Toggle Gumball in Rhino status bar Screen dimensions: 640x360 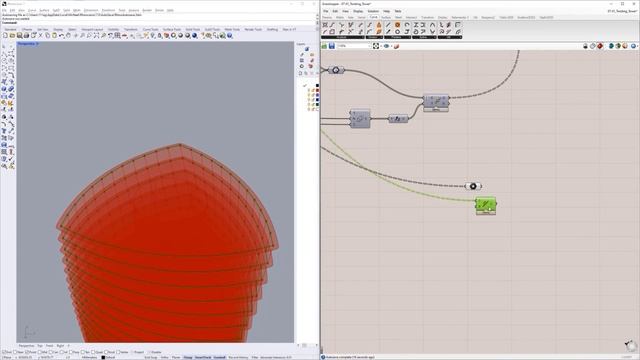coord(220,357)
